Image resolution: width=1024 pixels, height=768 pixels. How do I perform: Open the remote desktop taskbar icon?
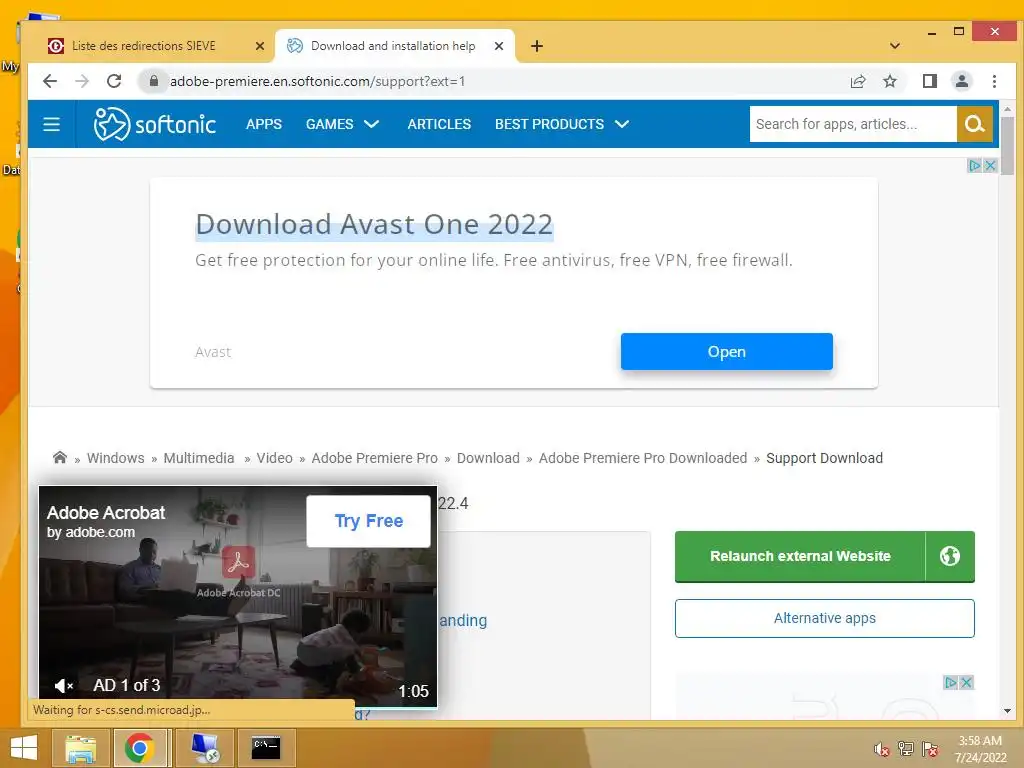tap(205, 748)
